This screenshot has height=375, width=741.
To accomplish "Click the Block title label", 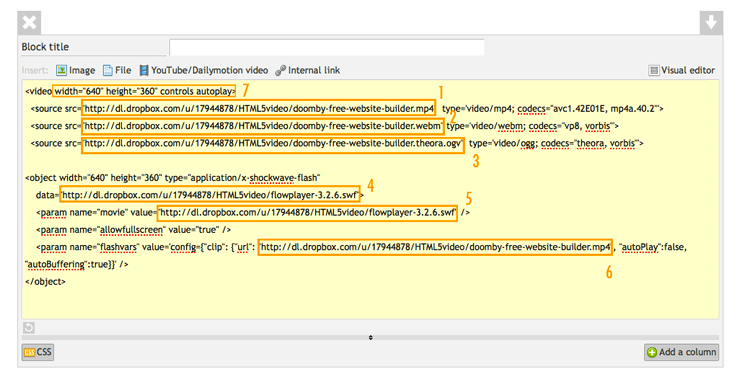I will tap(45, 47).
